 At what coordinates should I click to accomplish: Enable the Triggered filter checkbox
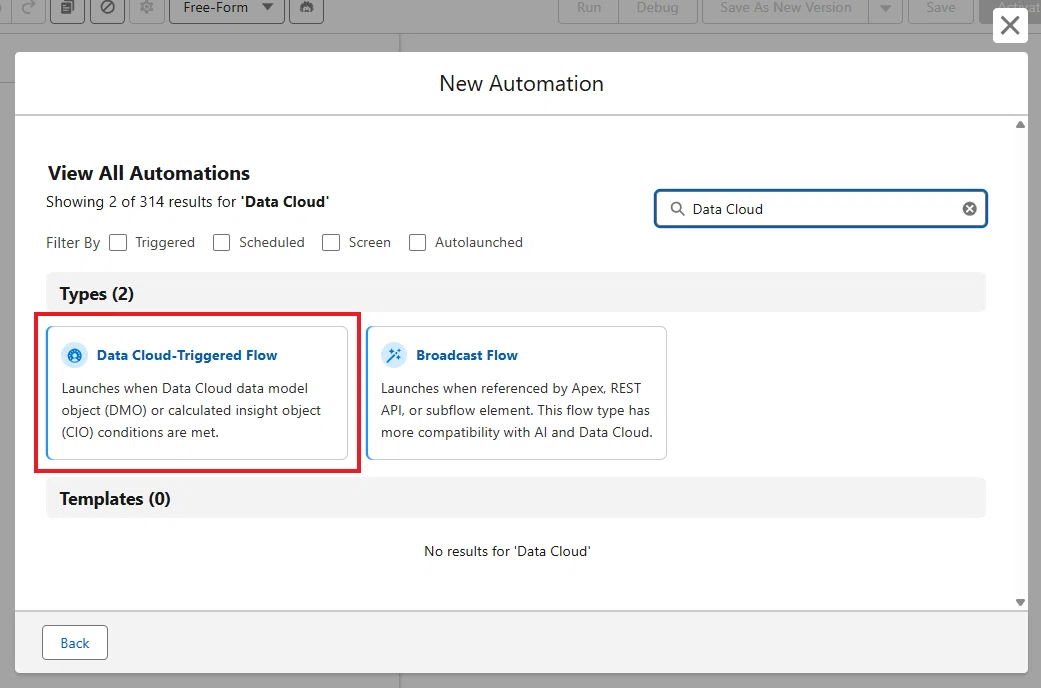point(118,242)
